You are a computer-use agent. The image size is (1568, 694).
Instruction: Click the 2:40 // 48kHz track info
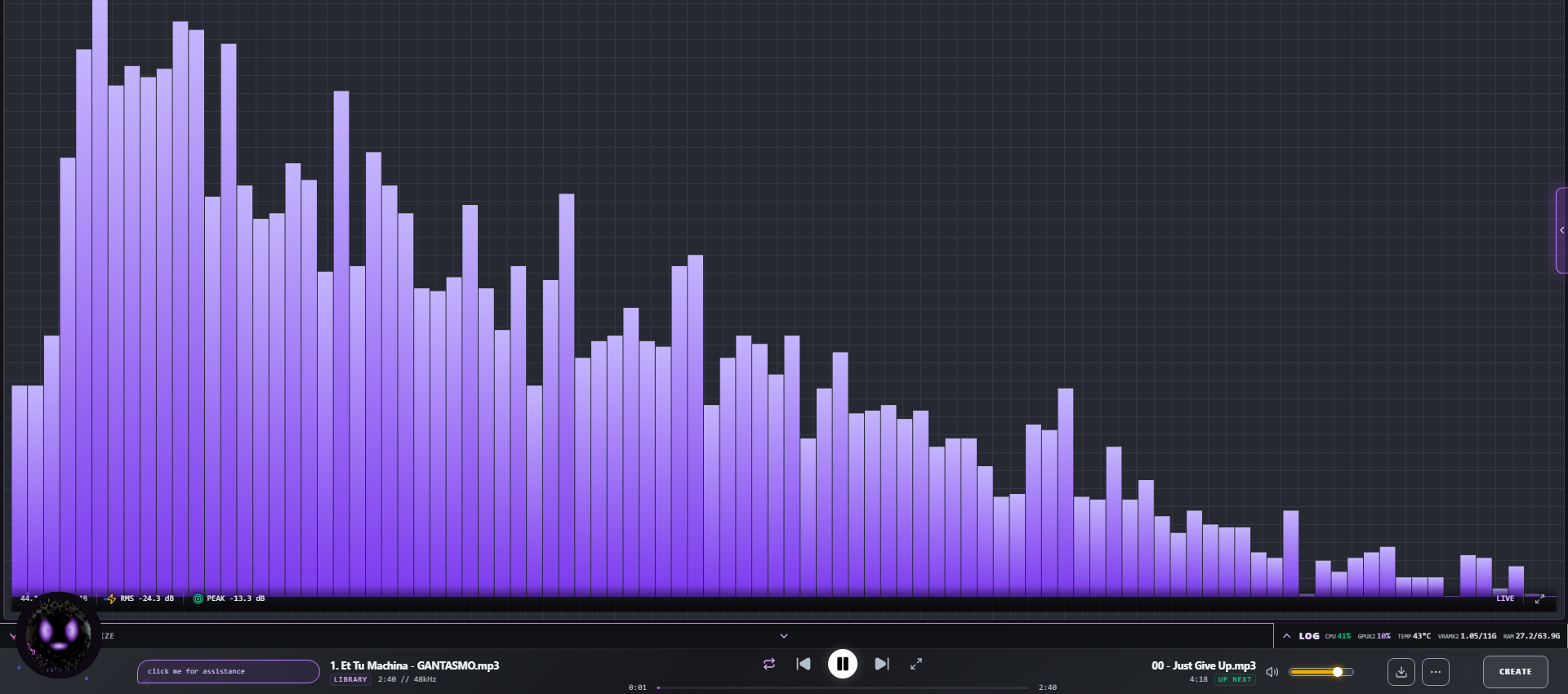point(407,679)
